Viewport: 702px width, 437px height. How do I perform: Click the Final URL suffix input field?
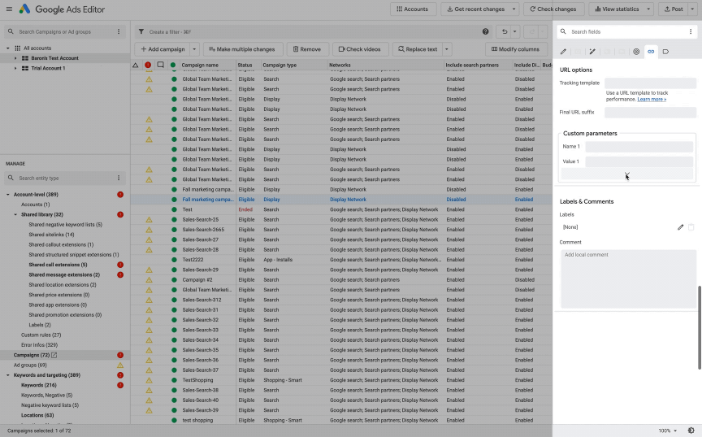tap(650, 112)
